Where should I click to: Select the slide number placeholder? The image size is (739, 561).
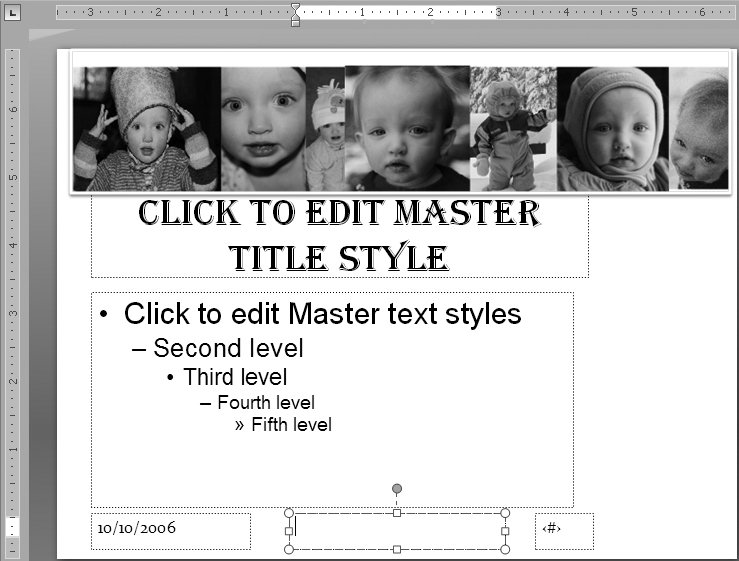pyautogui.click(x=564, y=530)
